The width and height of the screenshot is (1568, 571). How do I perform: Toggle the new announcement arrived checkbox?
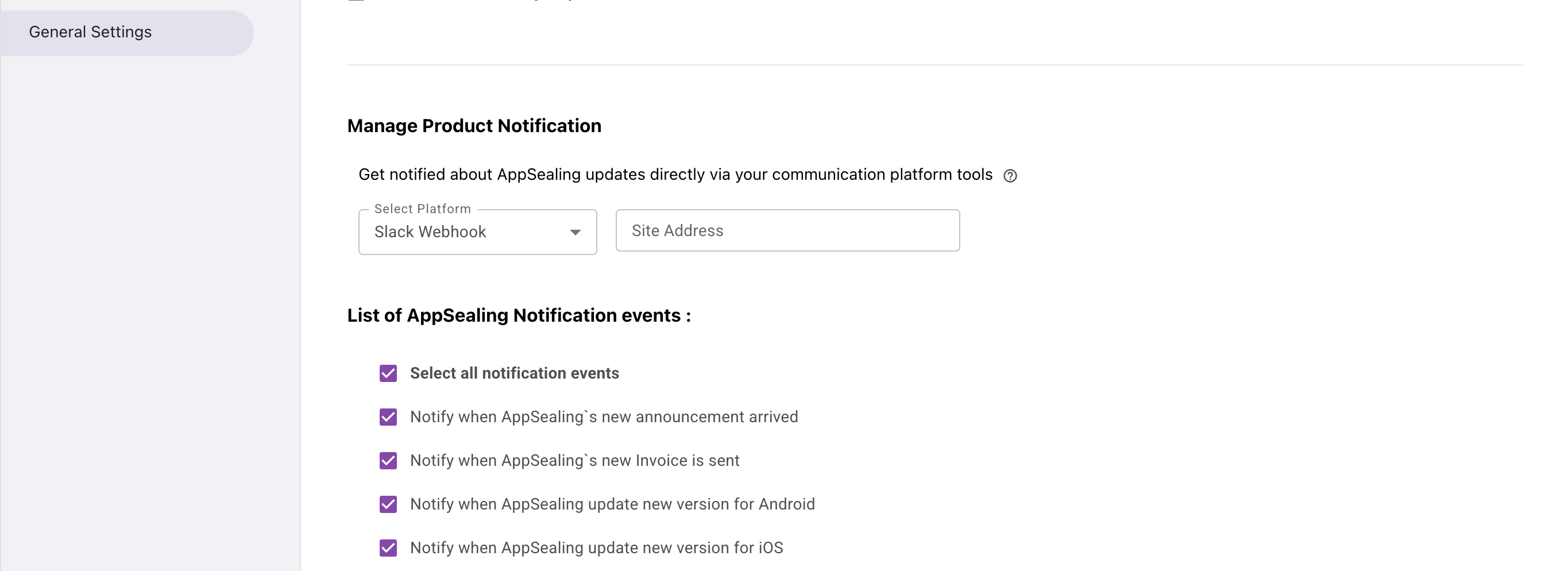(388, 417)
